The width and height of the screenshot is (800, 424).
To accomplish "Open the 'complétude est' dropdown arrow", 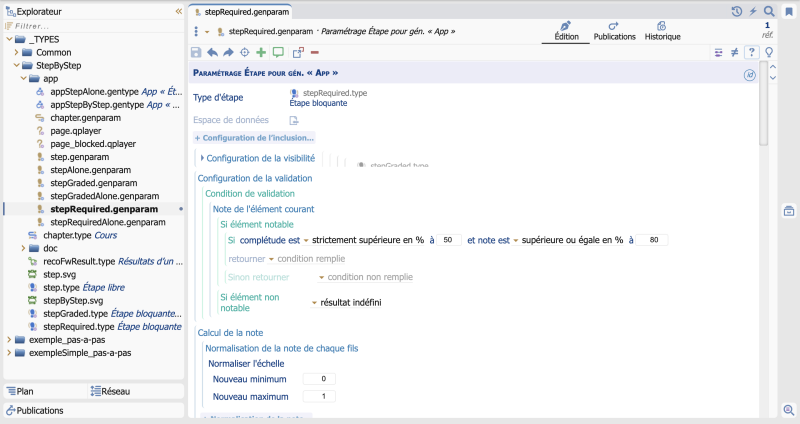I will tap(306, 240).
